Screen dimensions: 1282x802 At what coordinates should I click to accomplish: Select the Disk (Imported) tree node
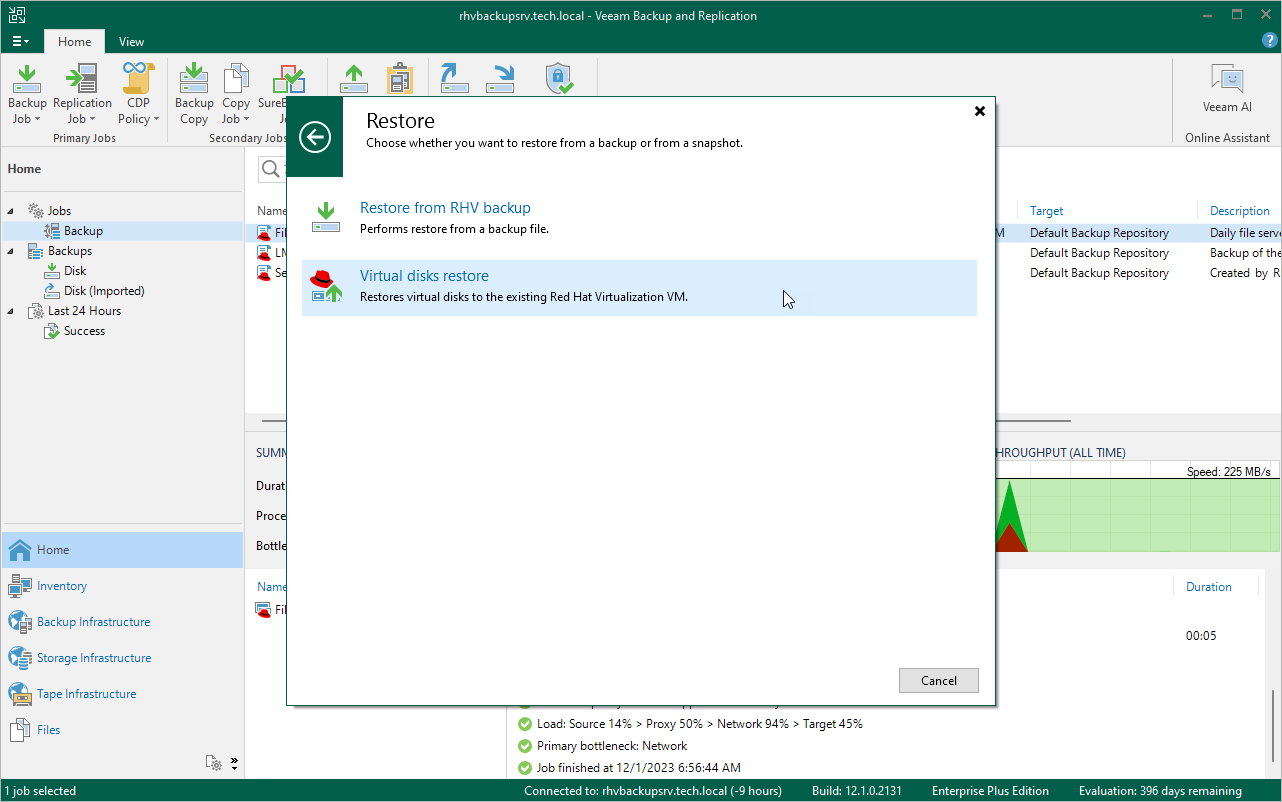click(104, 291)
